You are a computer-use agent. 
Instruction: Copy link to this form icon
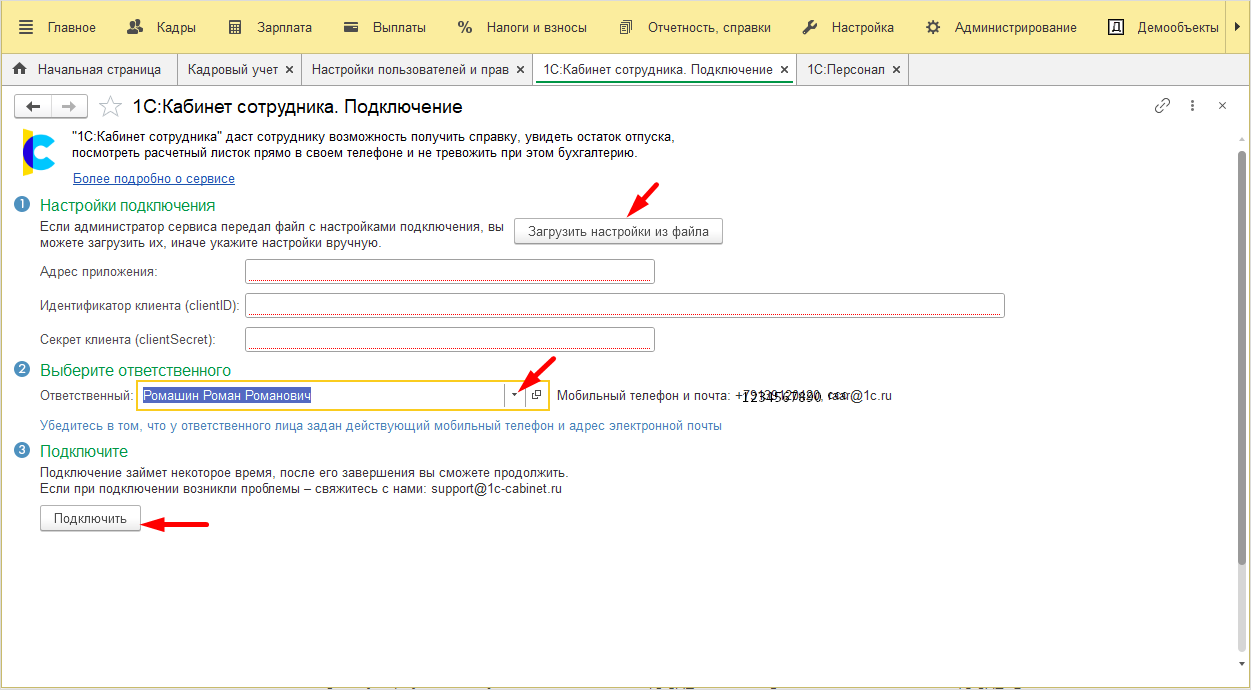[x=1162, y=105]
